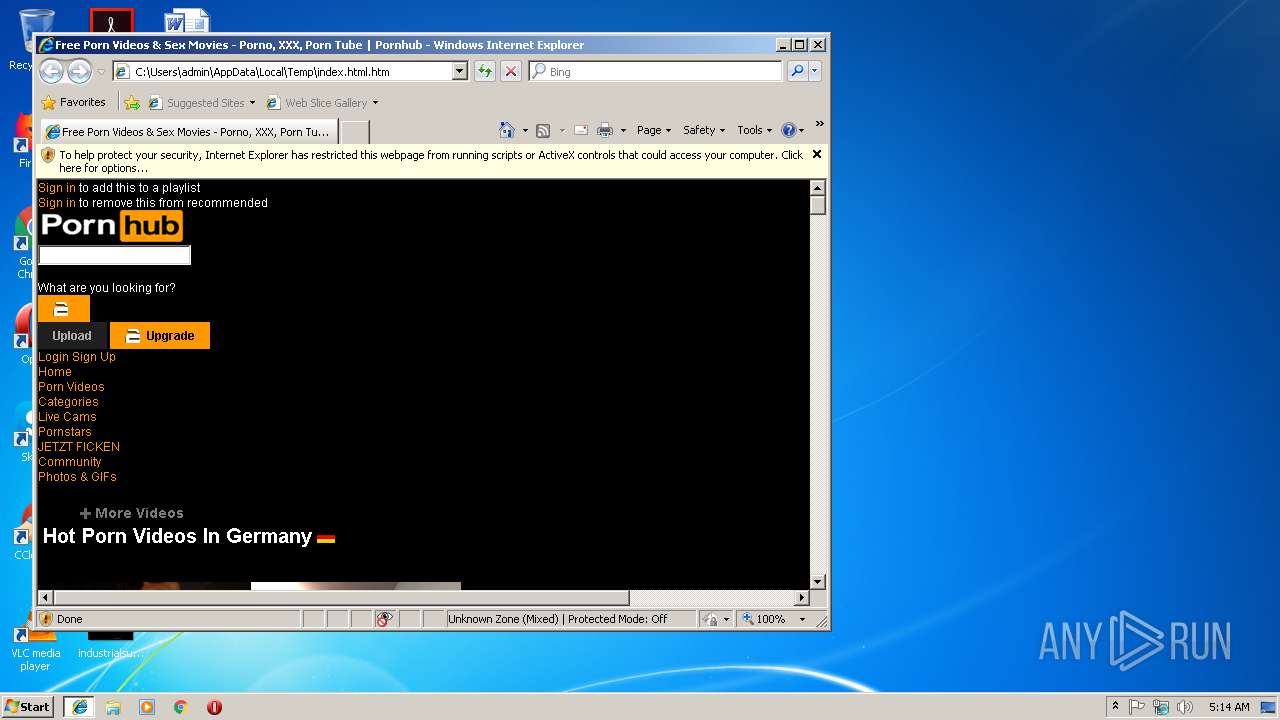Click the Home icon in command bar
This screenshot has width=1280, height=720.
pyautogui.click(x=507, y=130)
